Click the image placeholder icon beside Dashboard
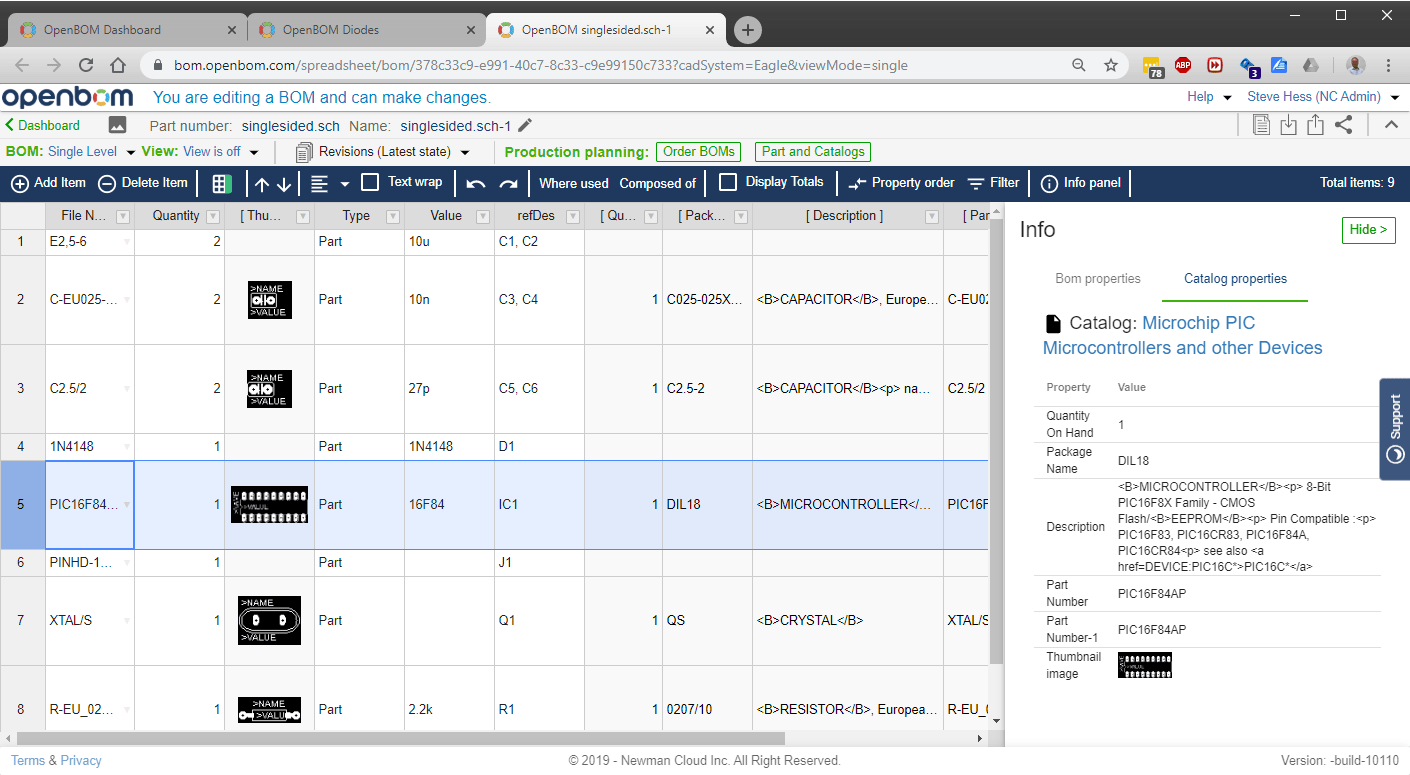Screen dimensions: 1410x775 click(118, 125)
